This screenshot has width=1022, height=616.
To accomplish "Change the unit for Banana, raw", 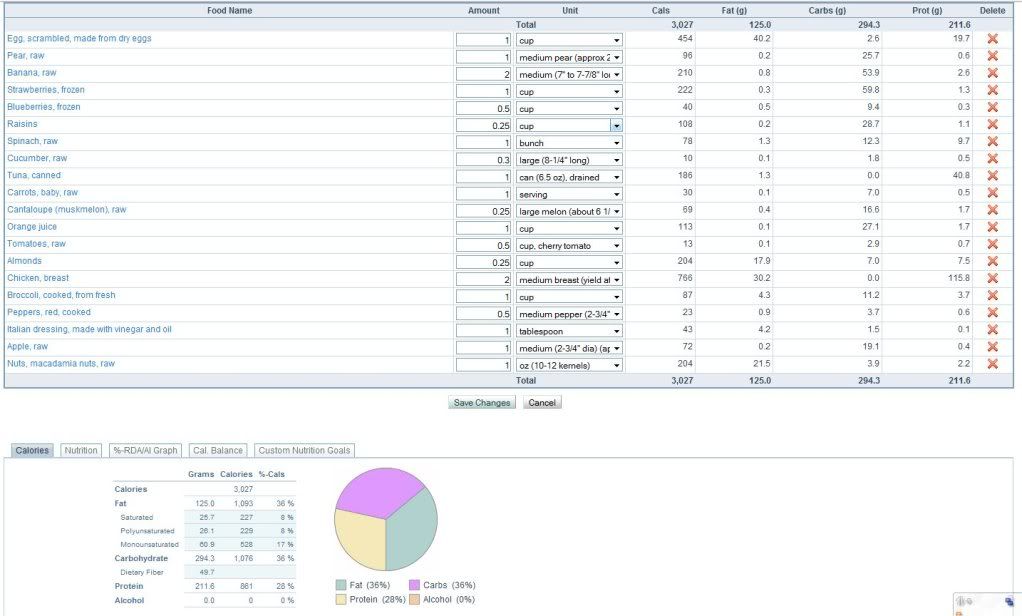I will point(569,74).
